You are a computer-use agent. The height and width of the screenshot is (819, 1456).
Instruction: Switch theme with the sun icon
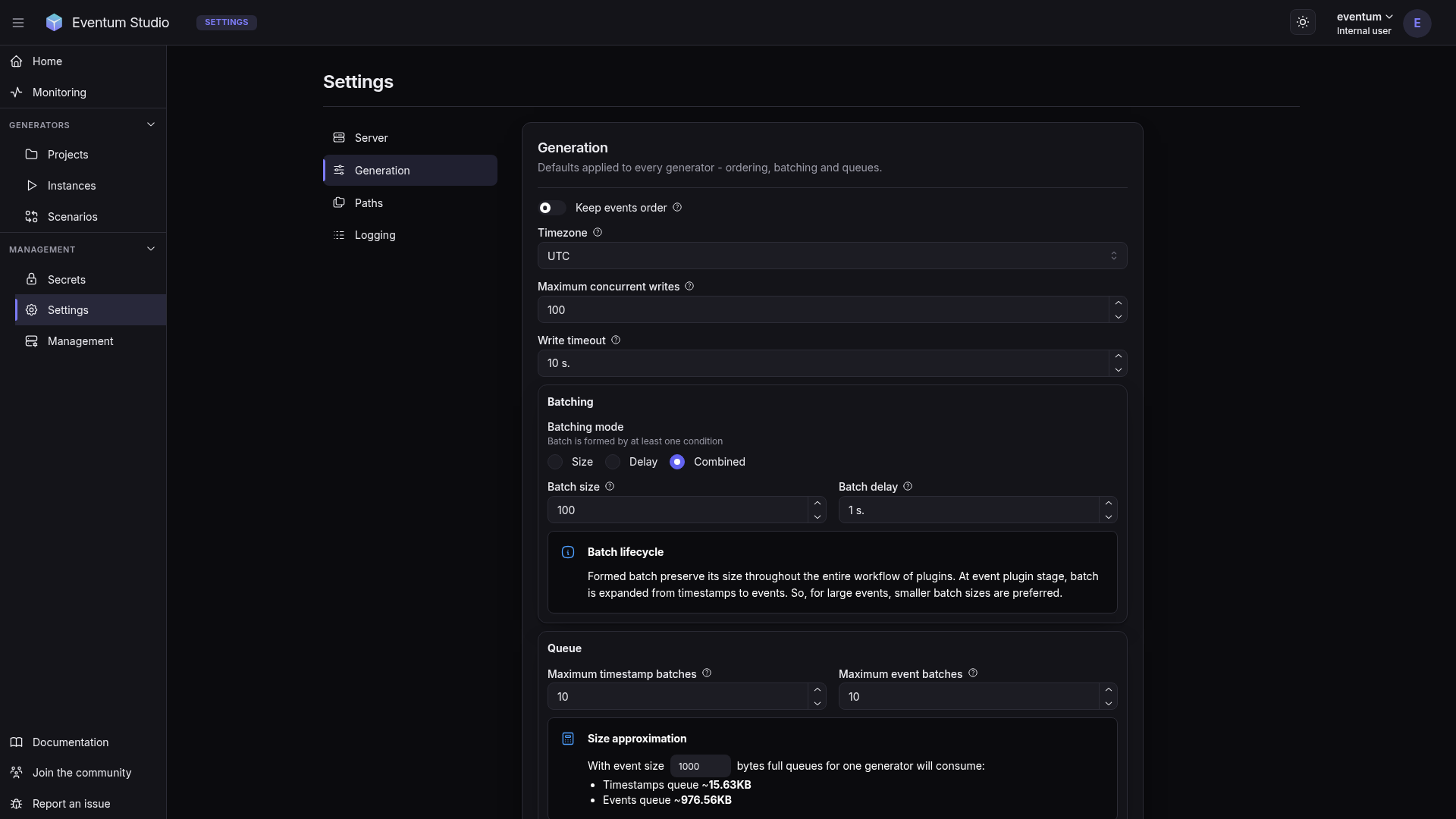pos(1303,23)
